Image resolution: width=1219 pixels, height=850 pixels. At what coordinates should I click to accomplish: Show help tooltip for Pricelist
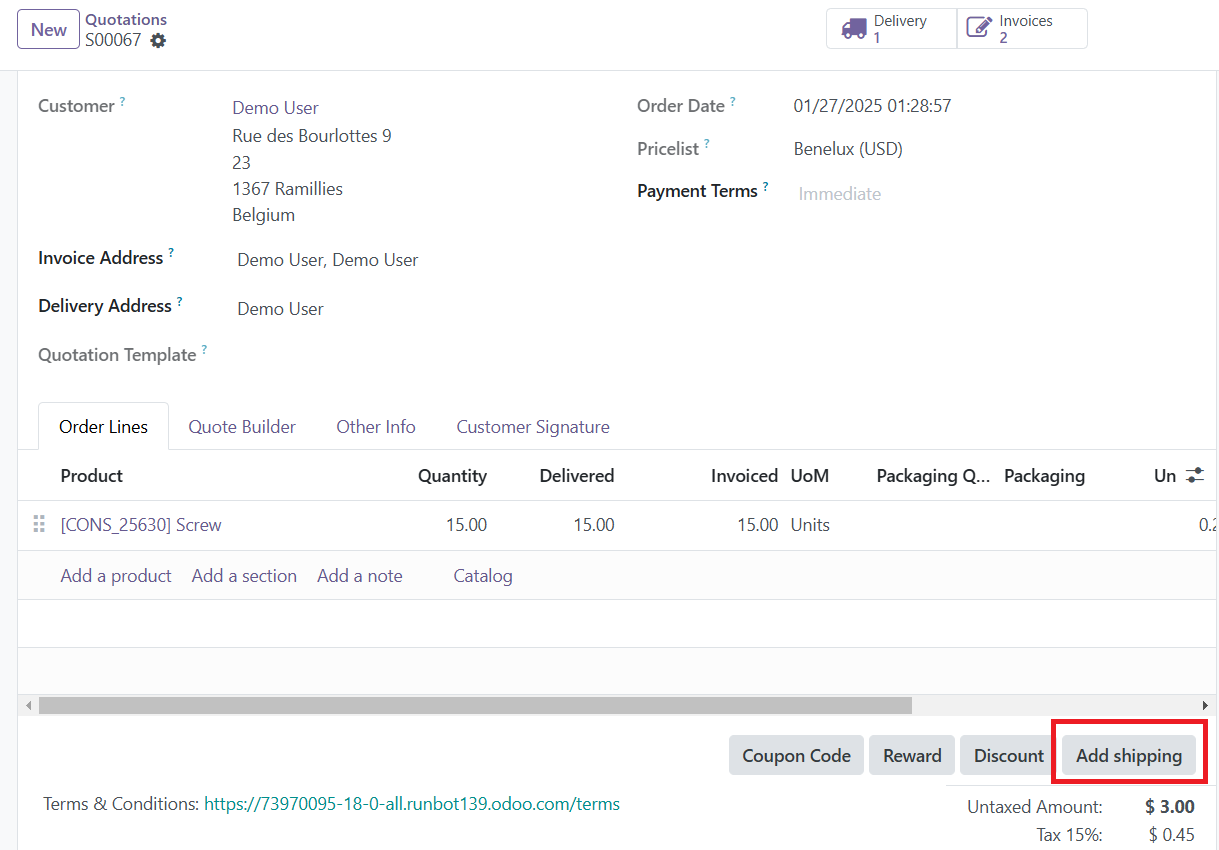coord(706,143)
